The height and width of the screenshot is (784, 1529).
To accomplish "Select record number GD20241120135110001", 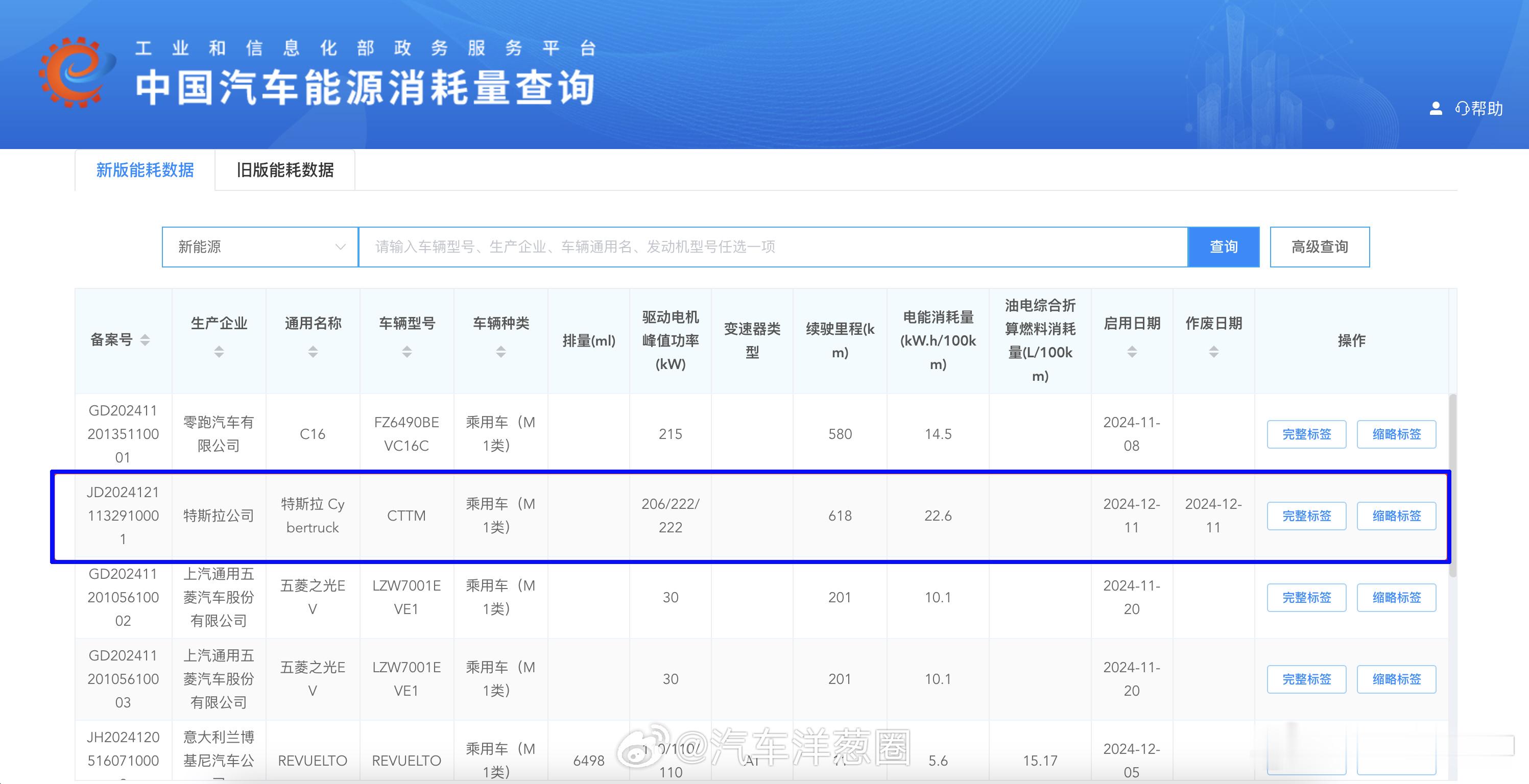I will (x=123, y=434).
